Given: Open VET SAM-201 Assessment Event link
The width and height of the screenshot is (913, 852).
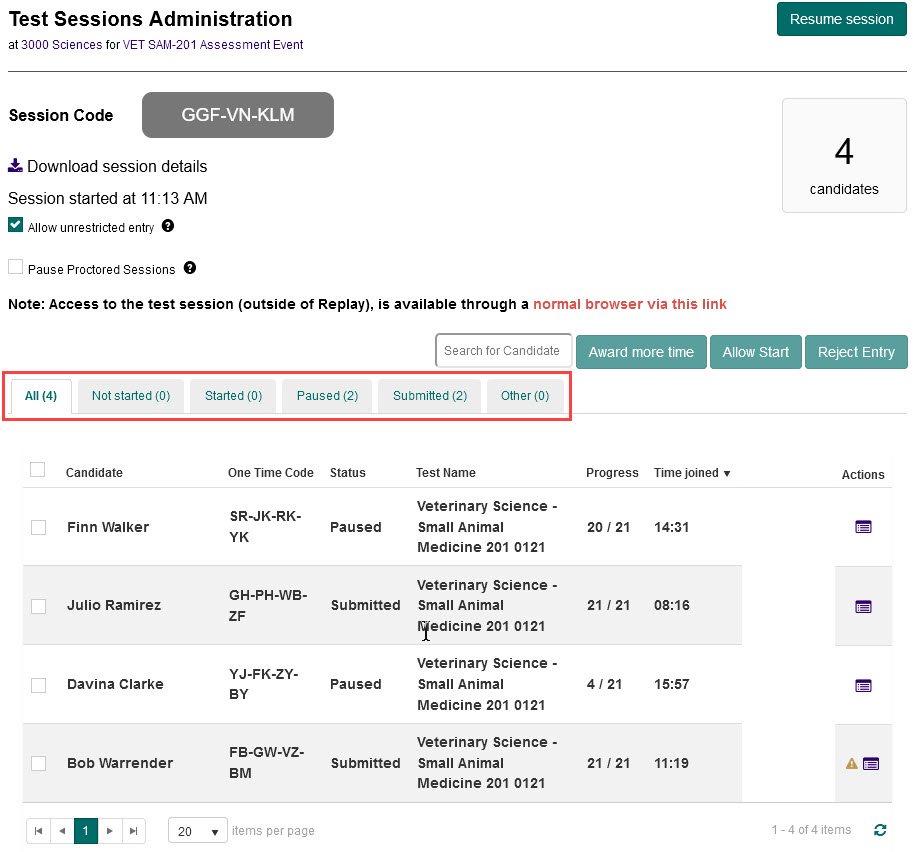Looking at the screenshot, I should (213, 45).
